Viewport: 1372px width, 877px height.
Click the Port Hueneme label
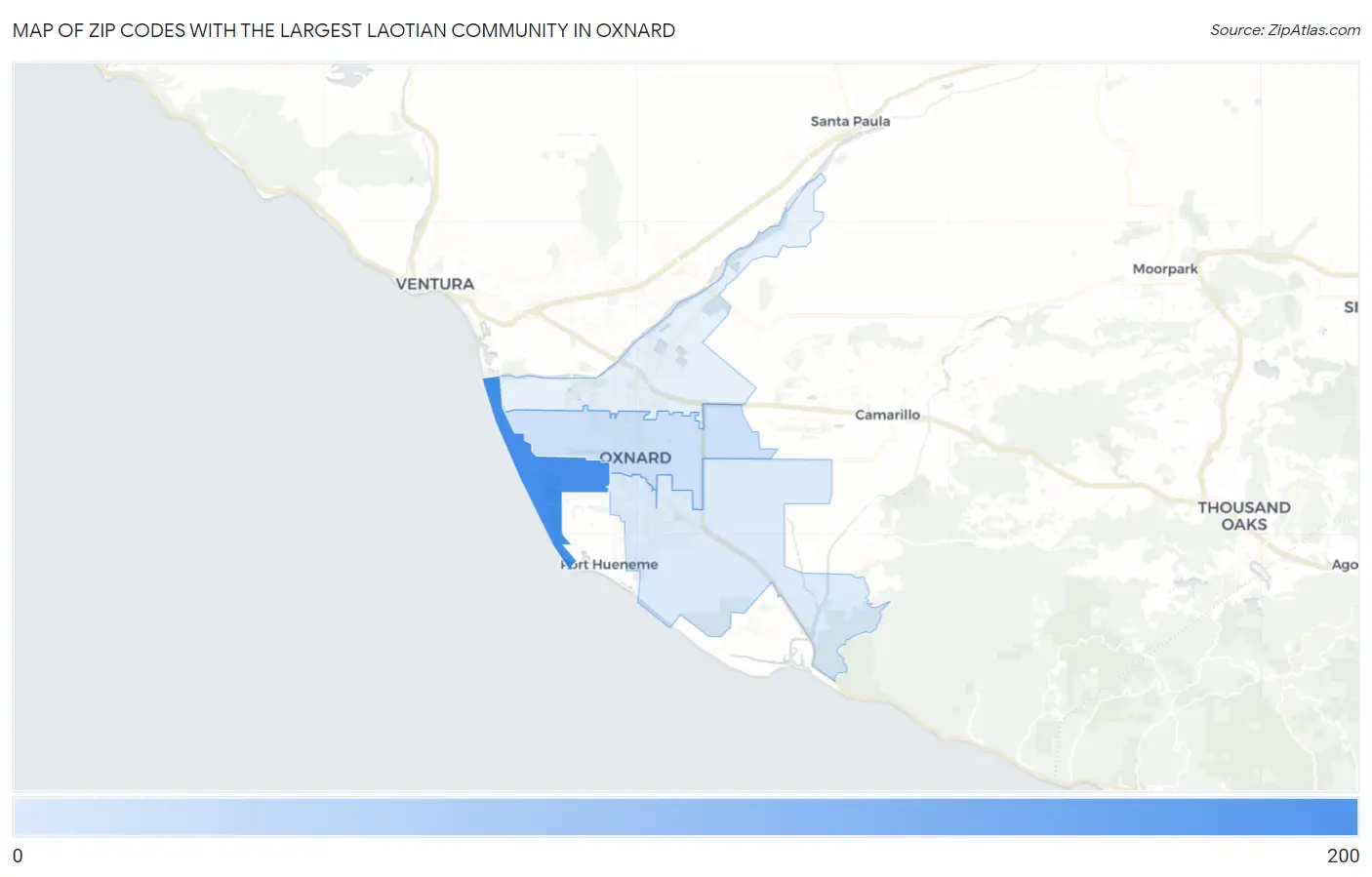click(610, 564)
